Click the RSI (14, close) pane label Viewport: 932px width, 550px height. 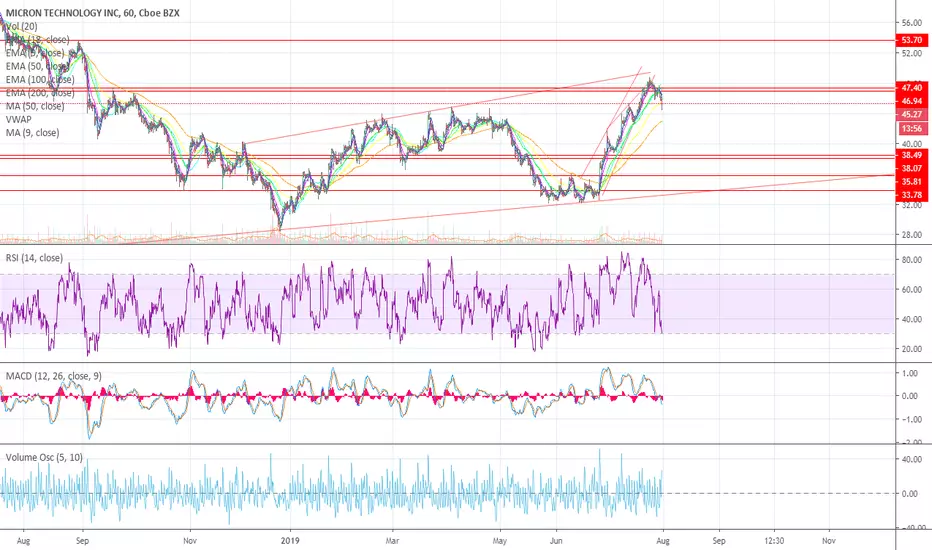[34, 258]
